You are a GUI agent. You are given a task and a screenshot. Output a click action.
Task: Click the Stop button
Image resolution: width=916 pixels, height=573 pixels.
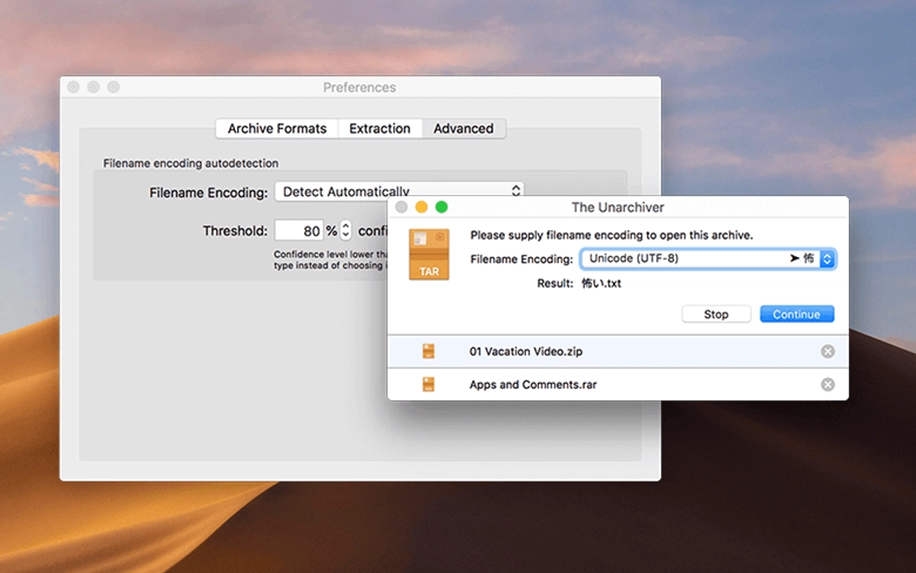[716, 314]
